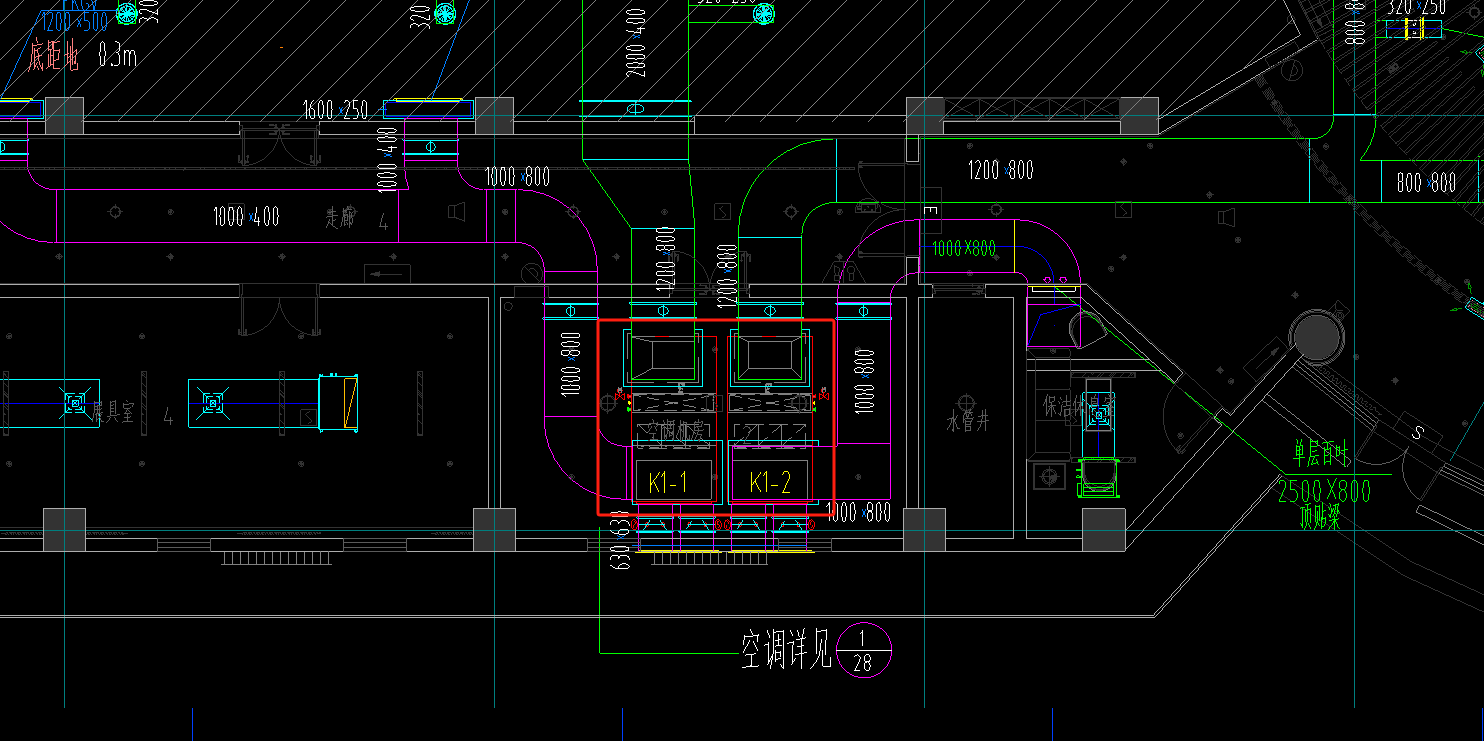Click the speaker symbol near 走廊 label
Viewport: 1484px width, 741px height.
pos(457,211)
